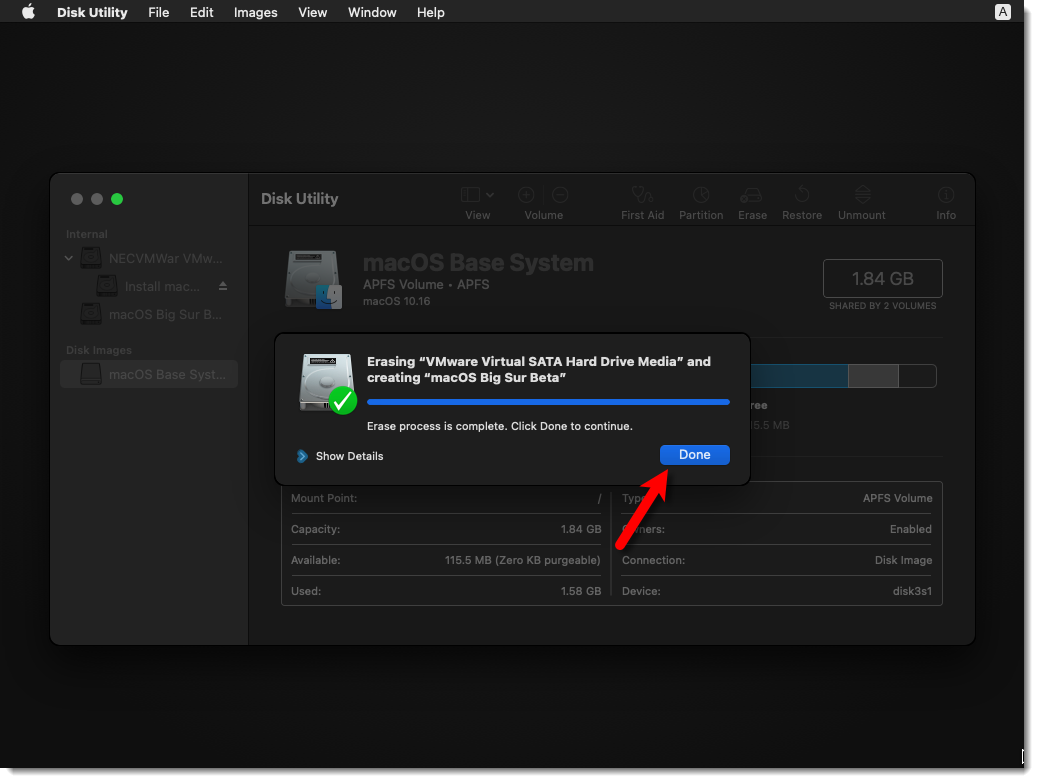
Task: Click the Used 1.58 GB value
Action: click(581, 591)
